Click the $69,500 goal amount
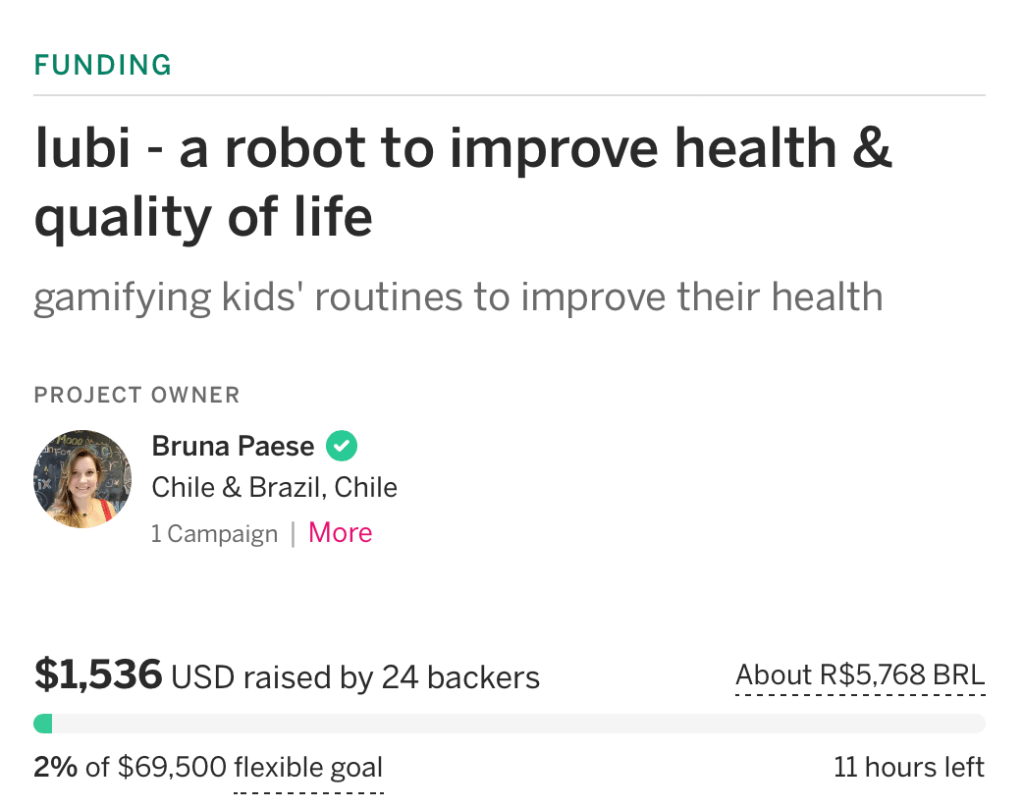 (x=172, y=768)
